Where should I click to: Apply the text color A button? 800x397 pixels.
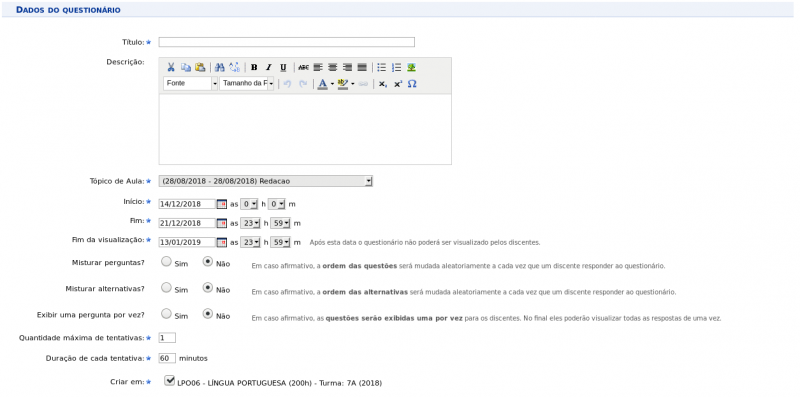(322, 84)
